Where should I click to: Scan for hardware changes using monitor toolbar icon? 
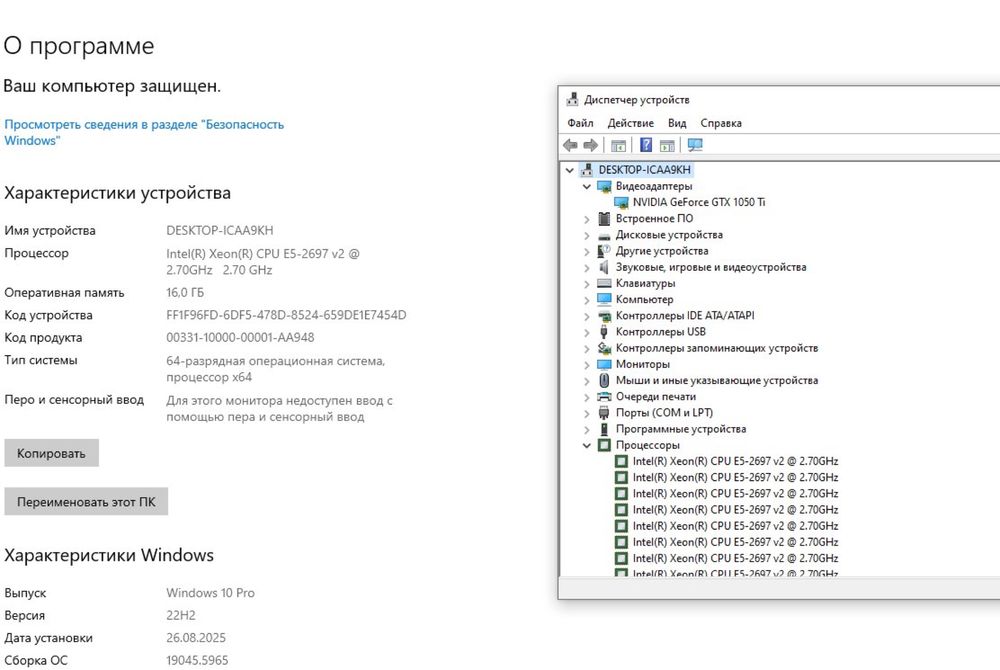pos(695,145)
